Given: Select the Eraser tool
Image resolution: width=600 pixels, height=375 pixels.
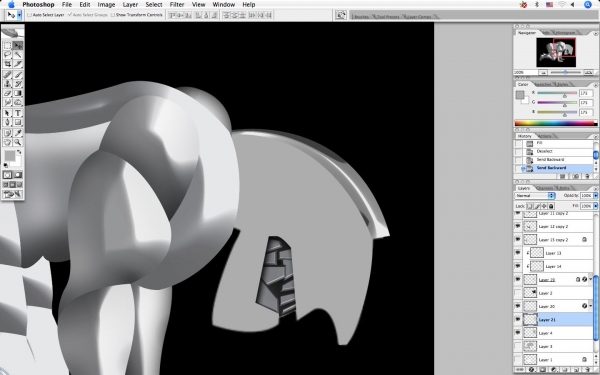Looking at the screenshot, I should pyautogui.click(x=7, y=93).
